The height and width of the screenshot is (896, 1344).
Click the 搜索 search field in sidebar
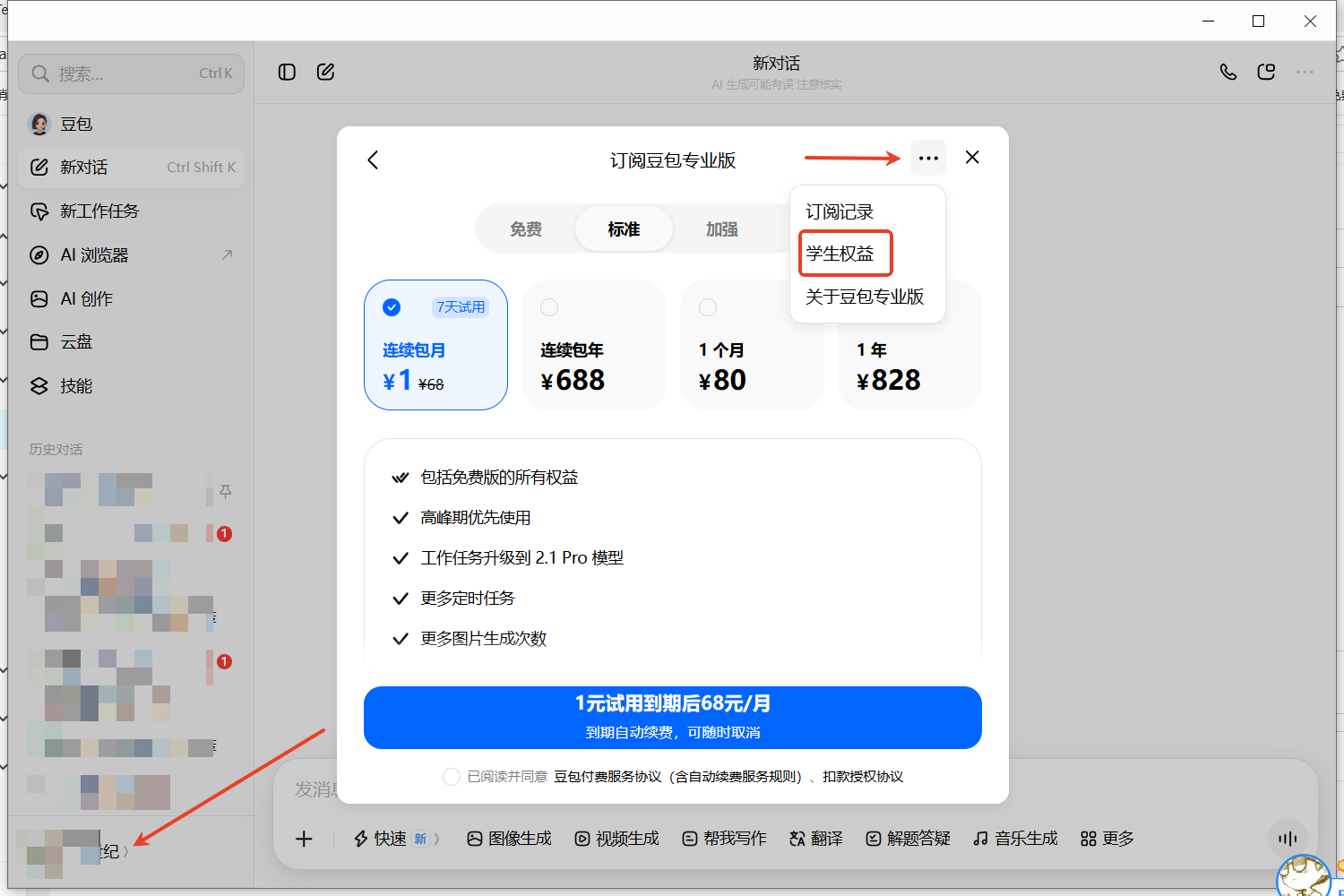click(x=131, y=73)
